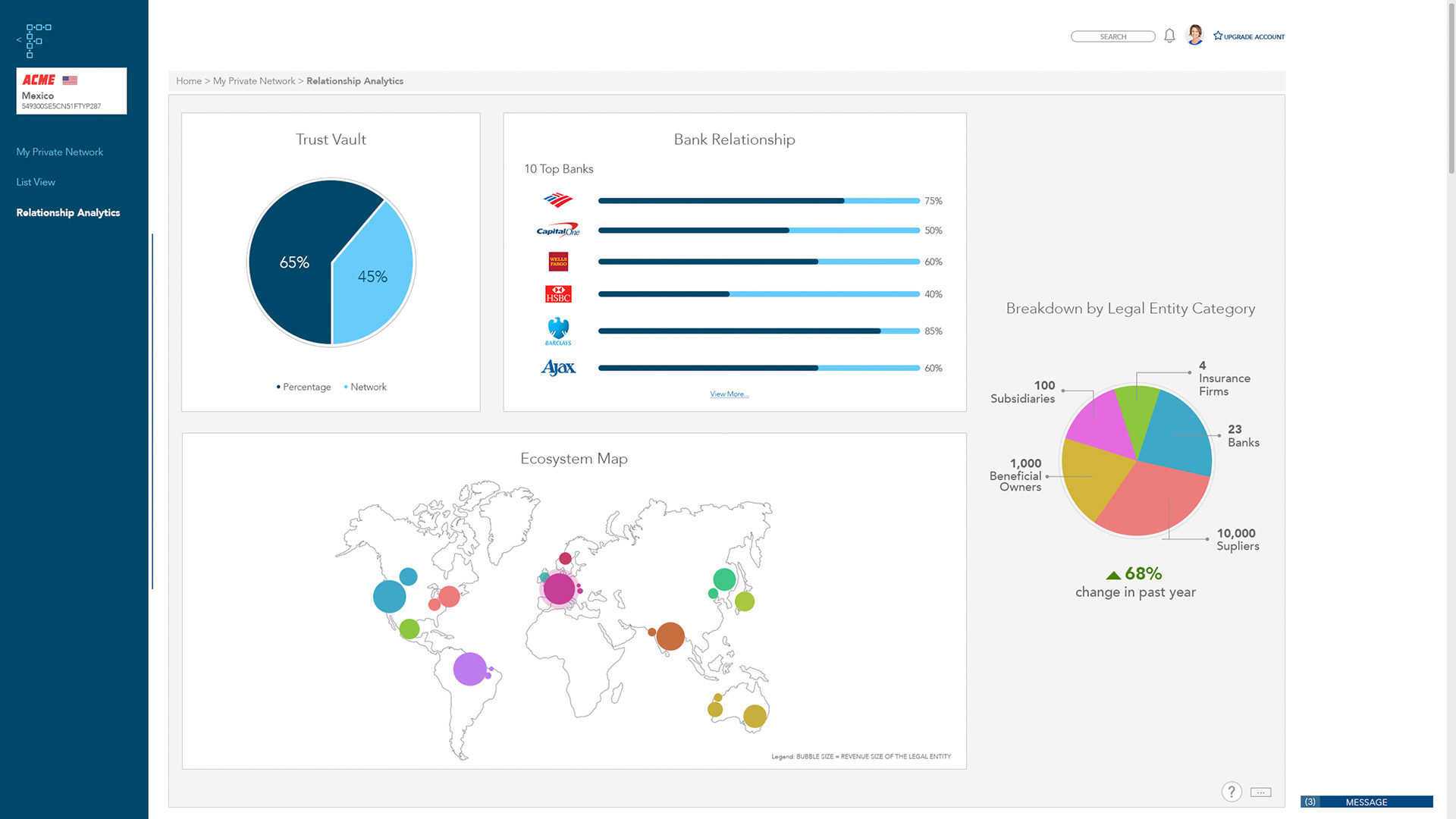The width and height of the screenshot is (1456, 819).
Task: Toggle the Network legend item
Action: click(366, 387)
